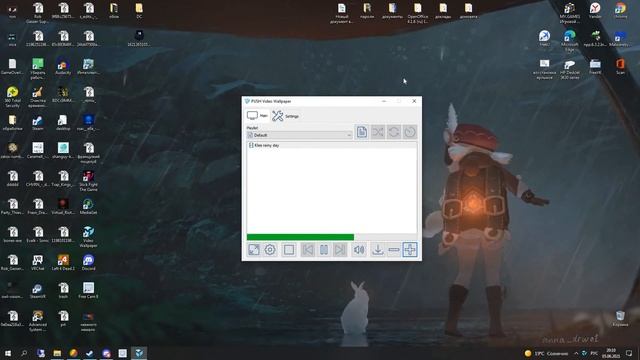Select the Free Cam 8 desktop icon

88,291
